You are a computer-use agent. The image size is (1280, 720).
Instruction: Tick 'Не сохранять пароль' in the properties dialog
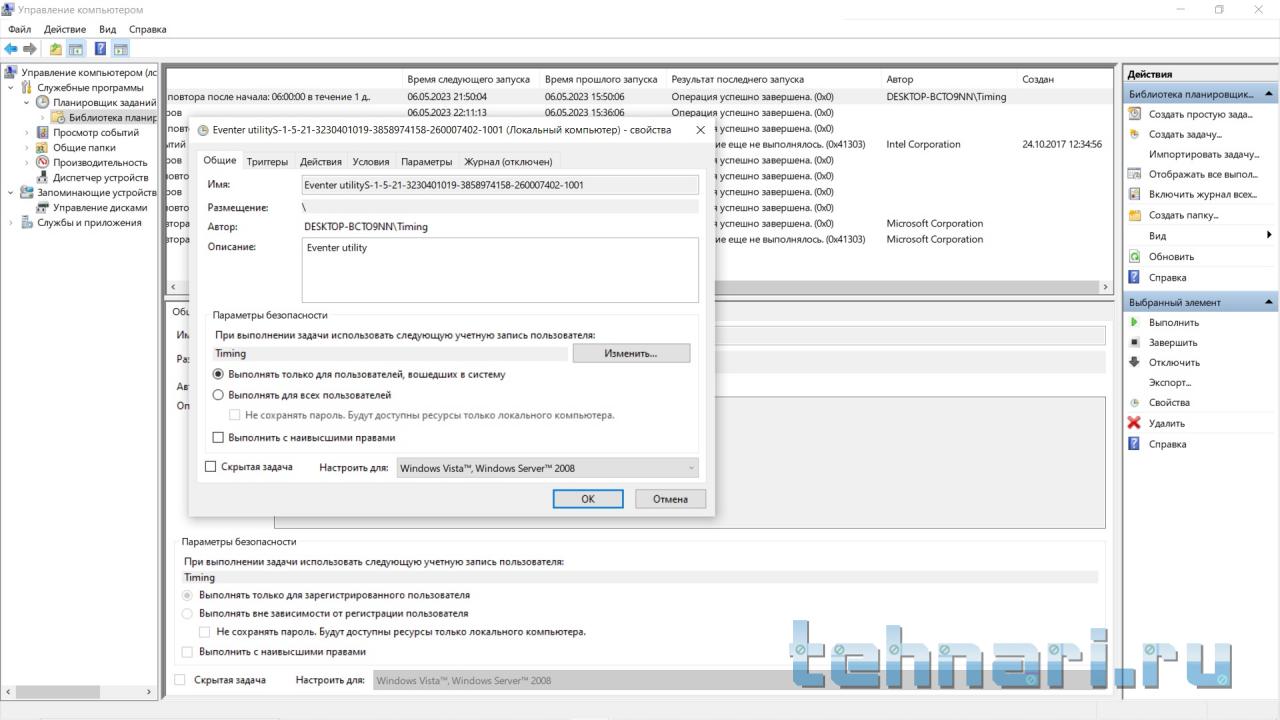coord(235,415)
